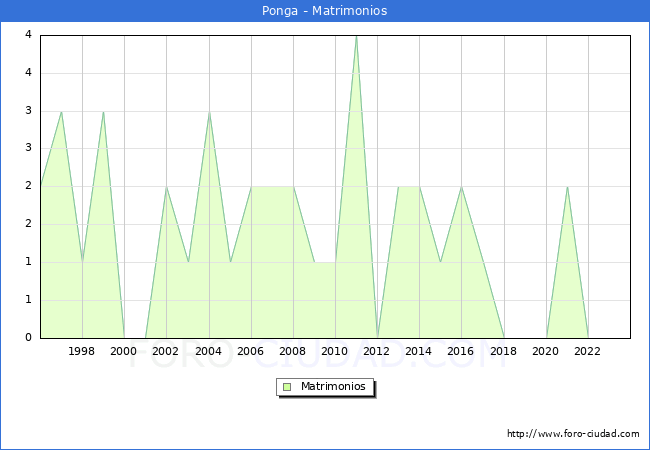Select the 2008 x-axis label
Viewport: 650px width, 450px height.
[x=293, y=351]
